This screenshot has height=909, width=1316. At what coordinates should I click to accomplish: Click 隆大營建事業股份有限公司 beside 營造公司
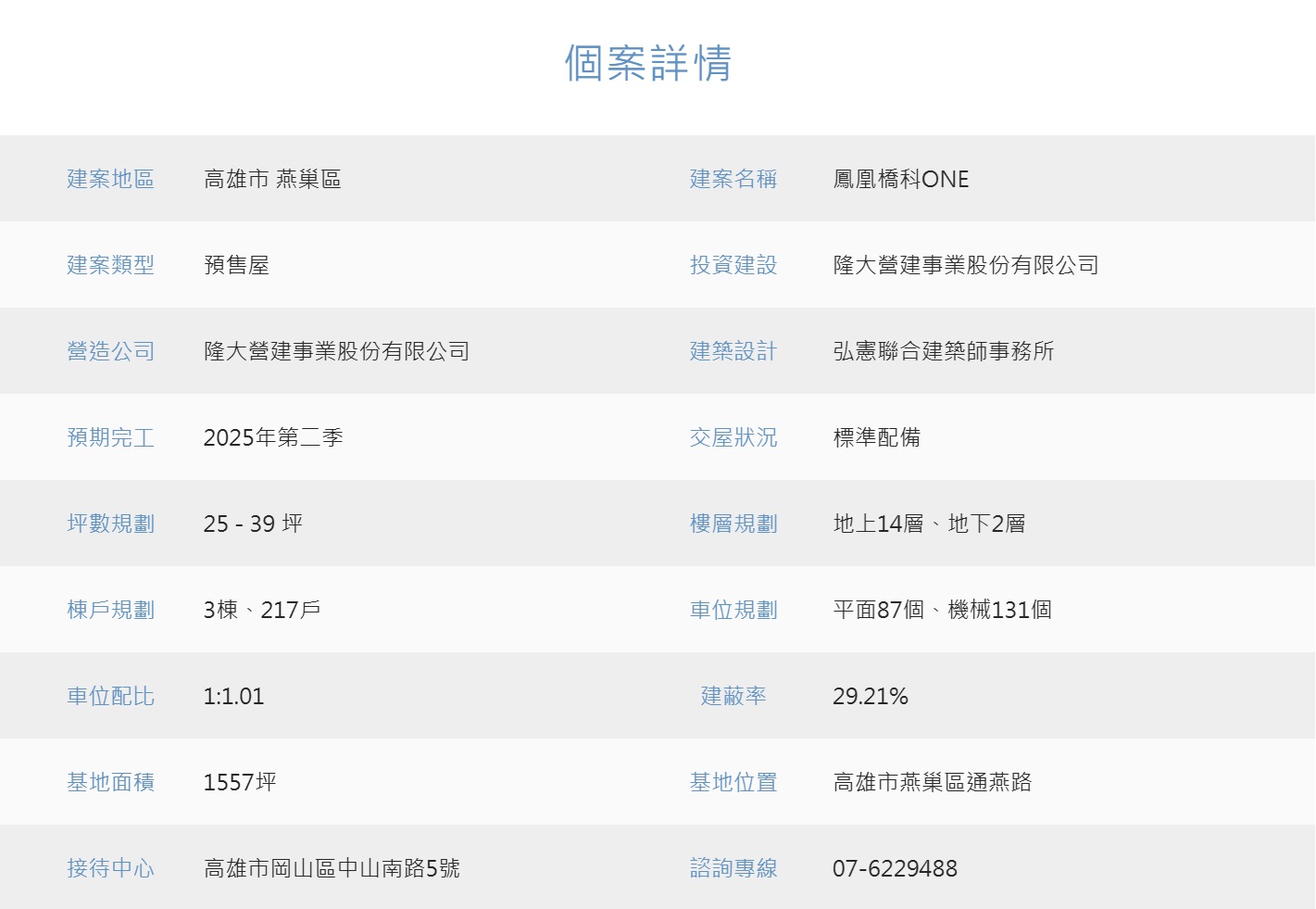[x=337, y=351]
